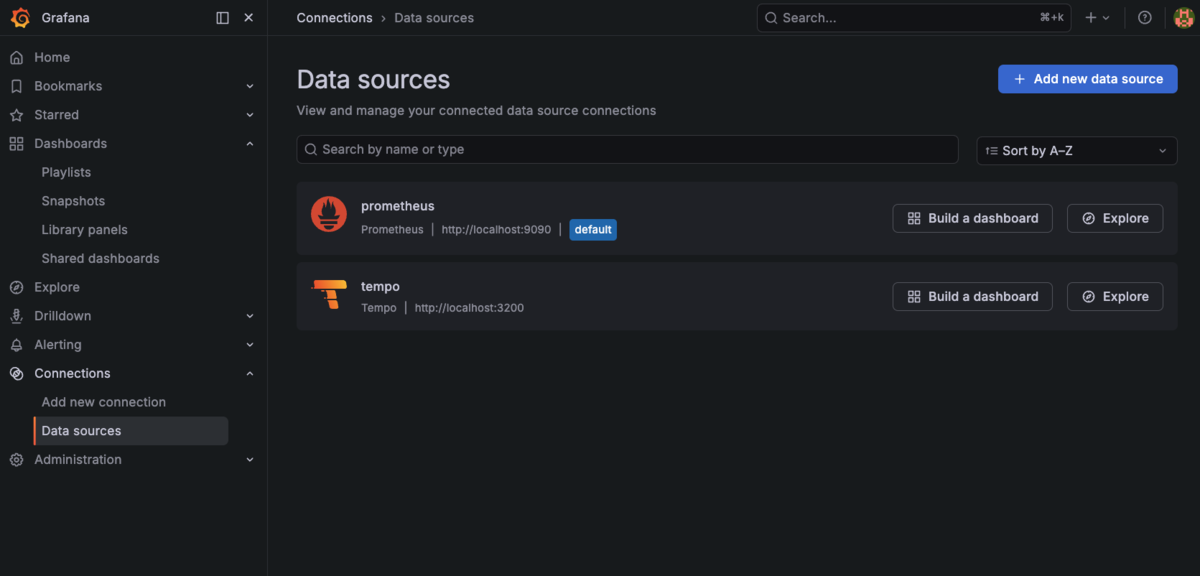Click Add new data source button

click(x=1087, y=79)
